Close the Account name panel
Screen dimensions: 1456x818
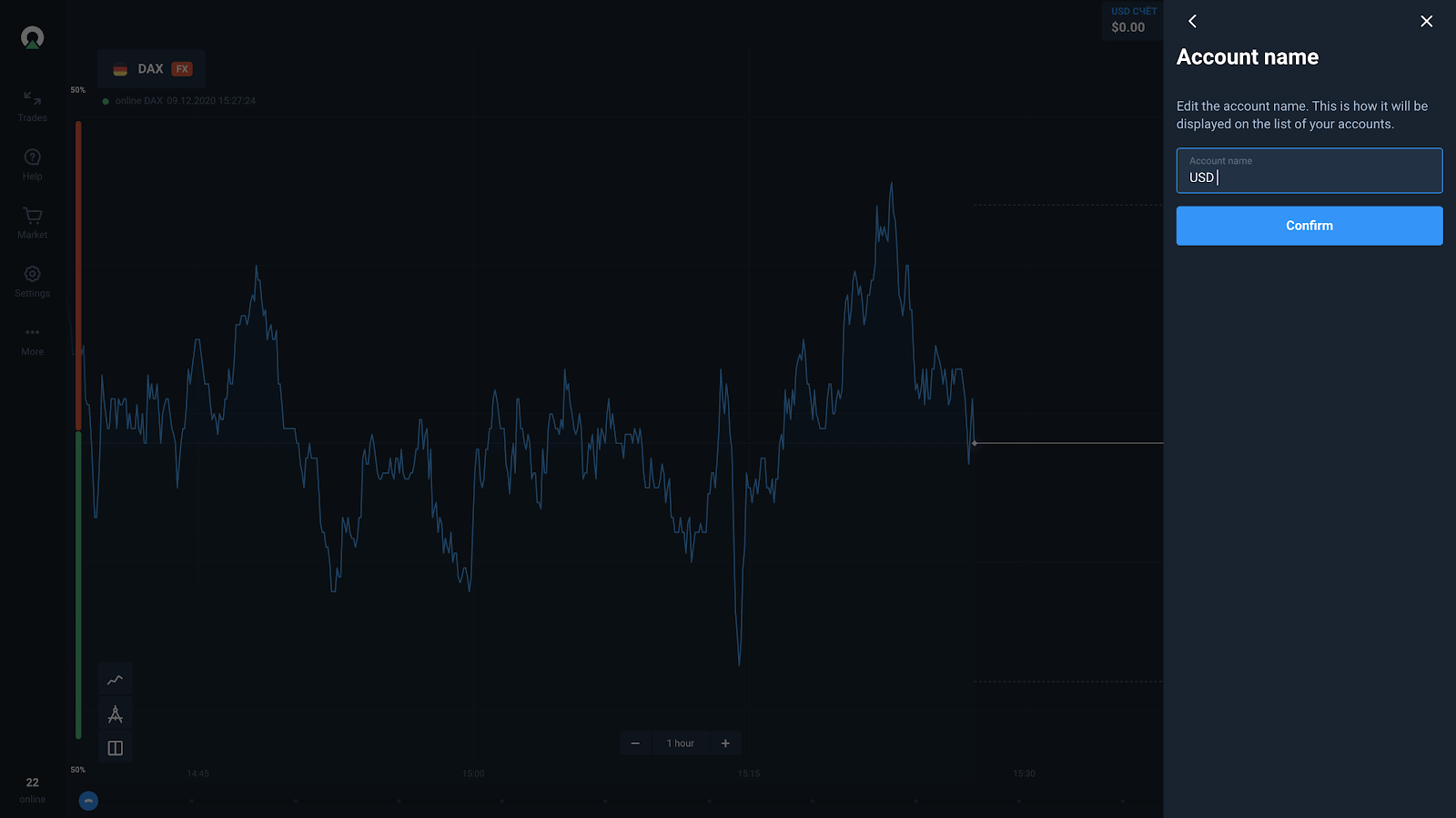pyautogui.click(x=1426, y=21)
